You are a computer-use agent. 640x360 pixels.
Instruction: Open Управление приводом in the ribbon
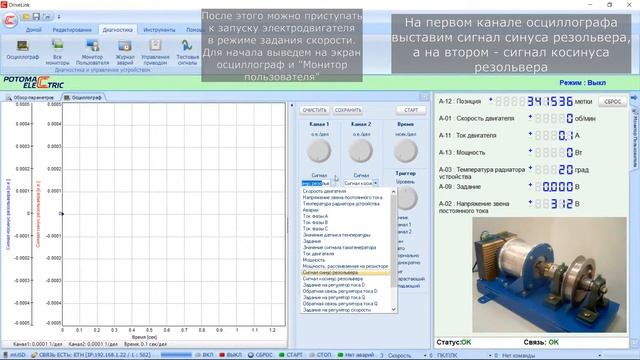pos(155,52)
